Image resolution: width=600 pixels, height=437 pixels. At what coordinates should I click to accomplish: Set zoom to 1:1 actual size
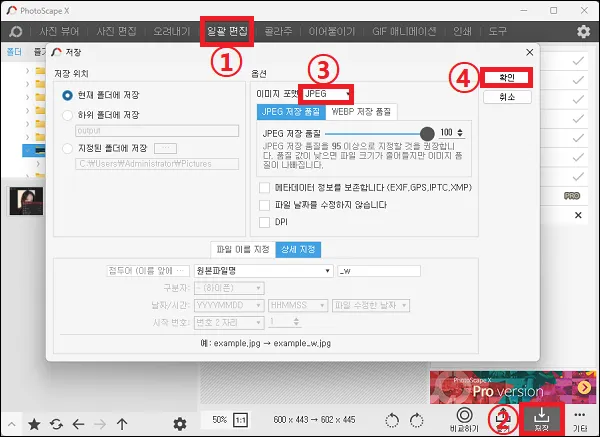click(x=240, y=421)
